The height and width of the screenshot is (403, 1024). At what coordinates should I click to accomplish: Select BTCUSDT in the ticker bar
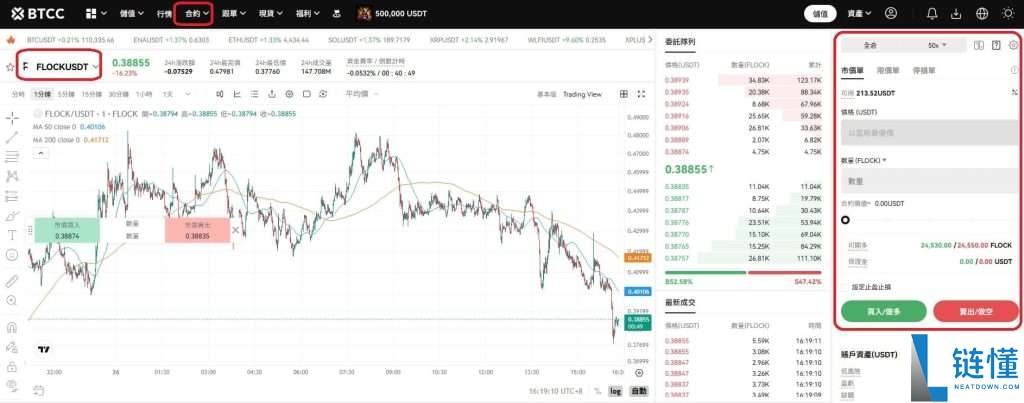[71, 40]
